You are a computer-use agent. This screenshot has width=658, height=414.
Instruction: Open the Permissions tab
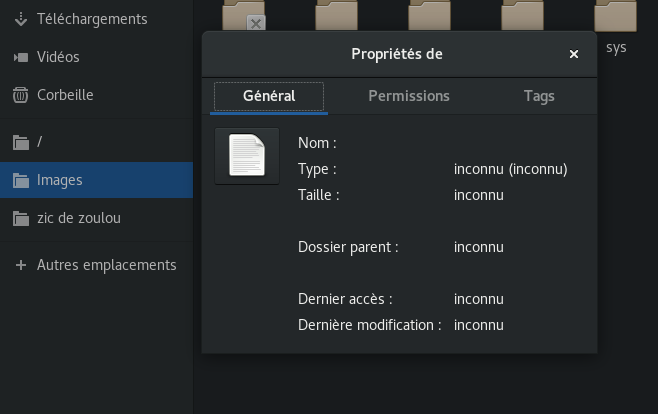[409, 96]
